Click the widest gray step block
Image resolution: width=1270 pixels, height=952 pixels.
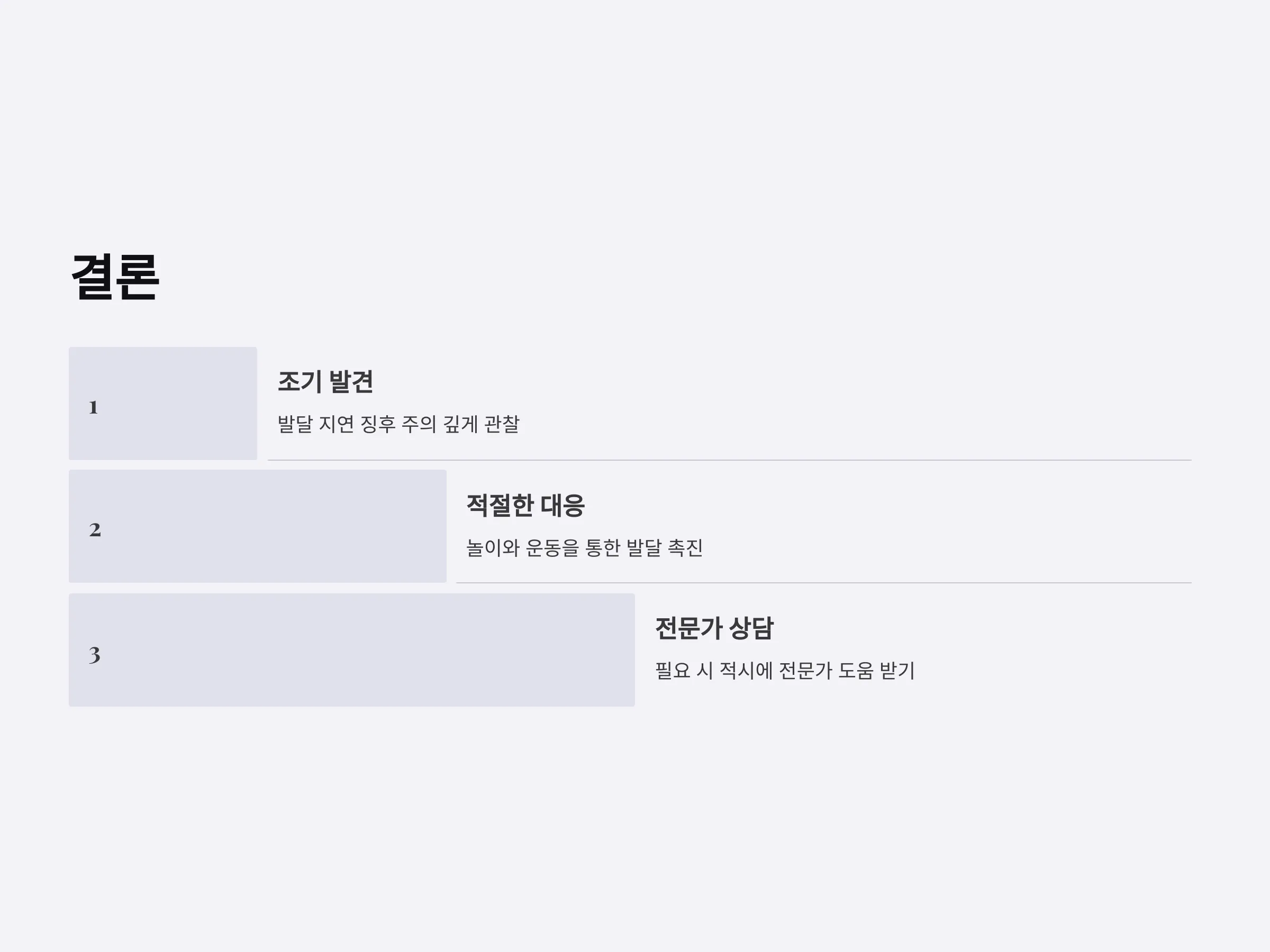coord(352,649)
